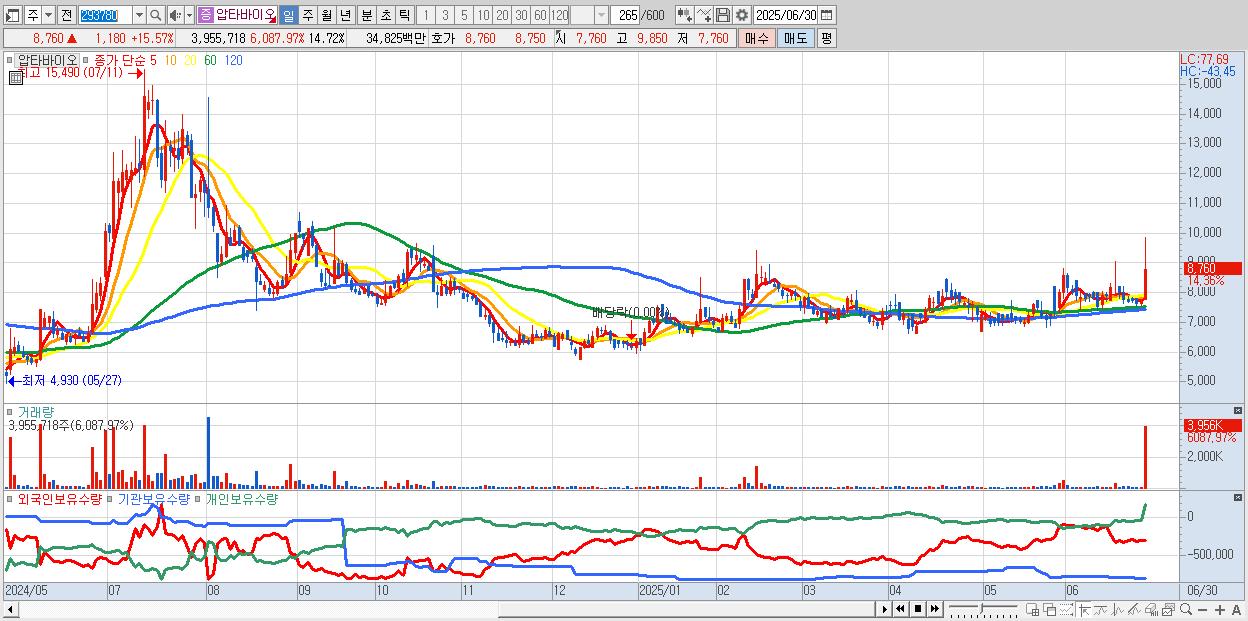Select the 년 yearly period tab
The width and height of the screenshot is (1248, 621).
[346, 15]
